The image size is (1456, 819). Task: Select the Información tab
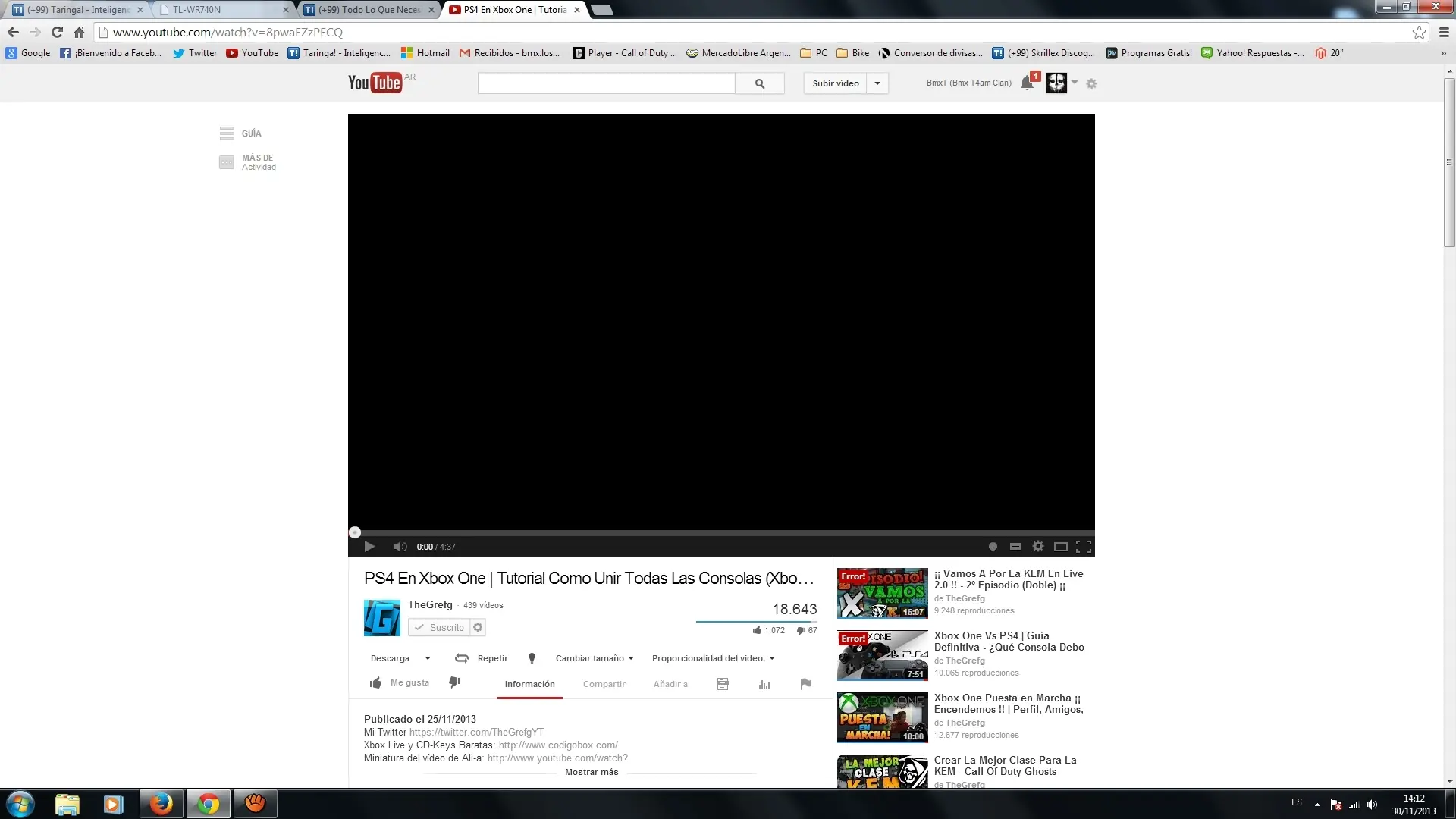coord(530,684)
